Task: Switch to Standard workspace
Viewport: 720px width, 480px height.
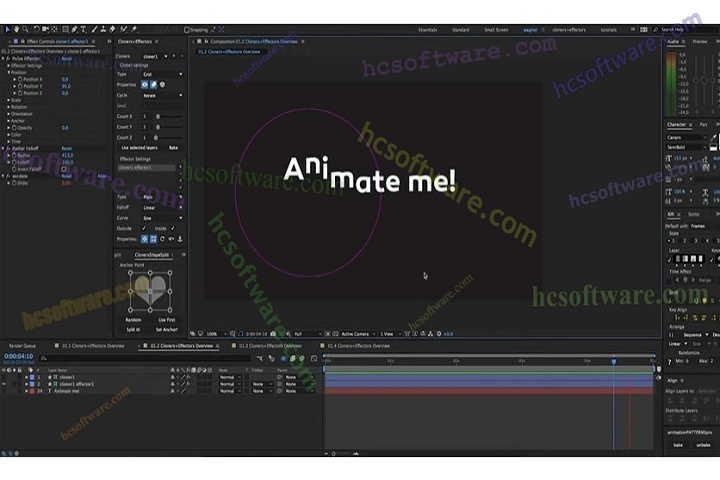Action: pyautogui.click(x=461, y=30)
